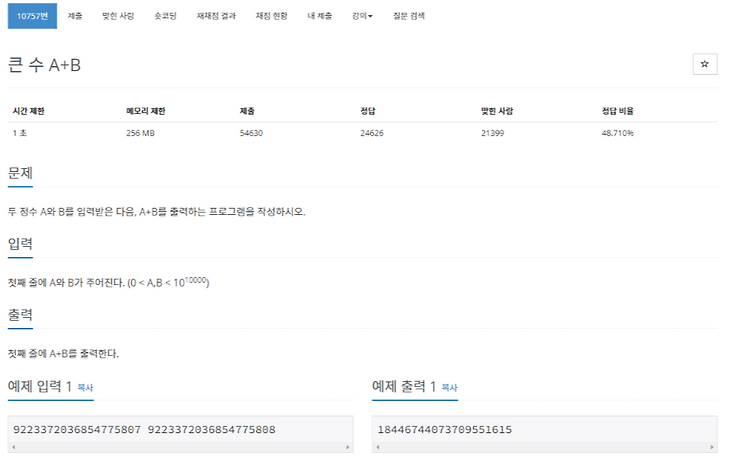Click left scroll arrow of example input box
The height and width of the screenshot is (461, 750).
pos(13,447)
